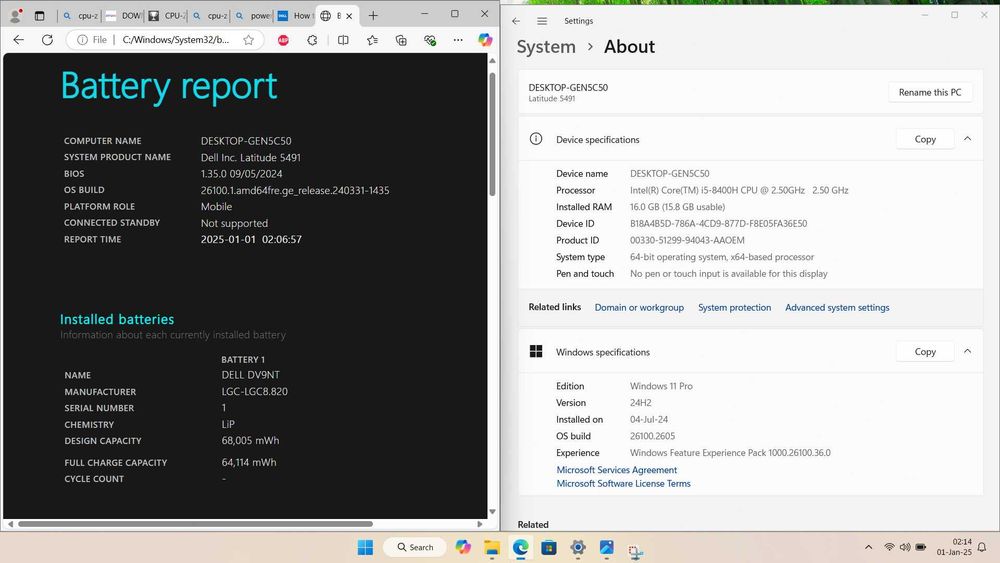The width and height of the screenshot is (1000, 563).
Task: Switch to the DOW tab in Edge
Action: (x=122, y=15)
